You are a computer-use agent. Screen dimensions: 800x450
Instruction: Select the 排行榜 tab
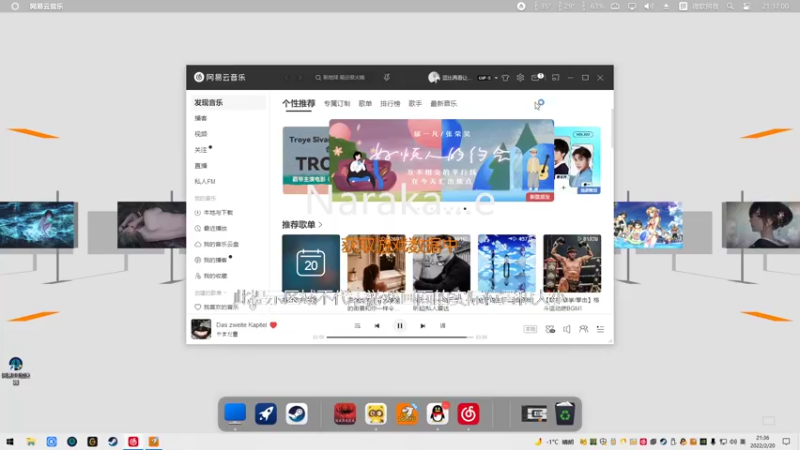(x=390, y=104)
